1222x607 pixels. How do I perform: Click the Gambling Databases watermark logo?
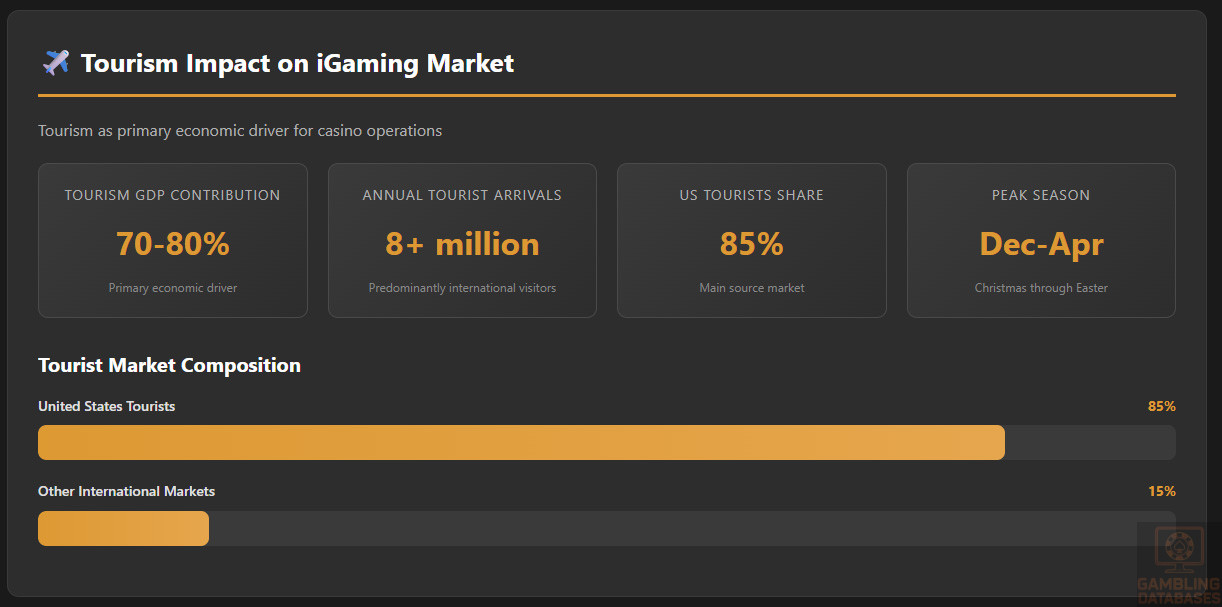pos(1179,563)
